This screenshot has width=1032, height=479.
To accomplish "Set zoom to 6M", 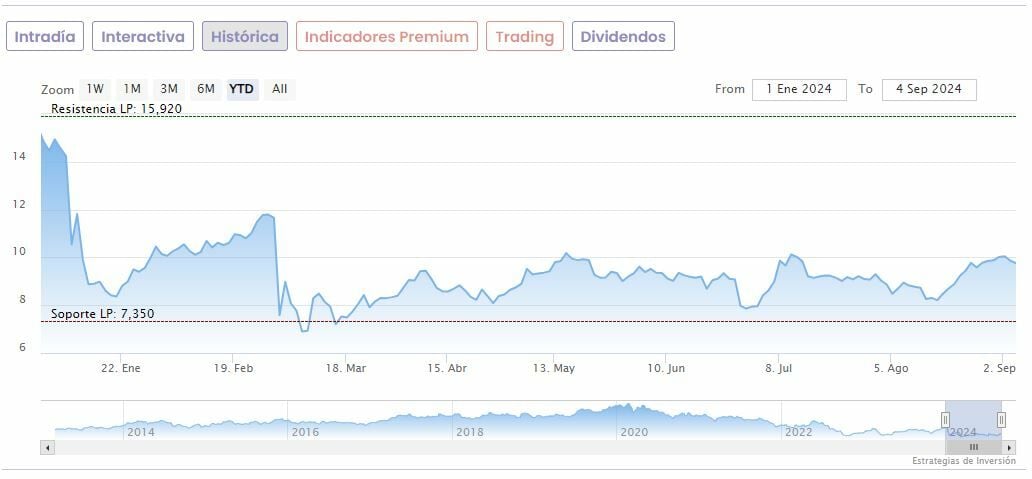I will (x=206, y=89).
